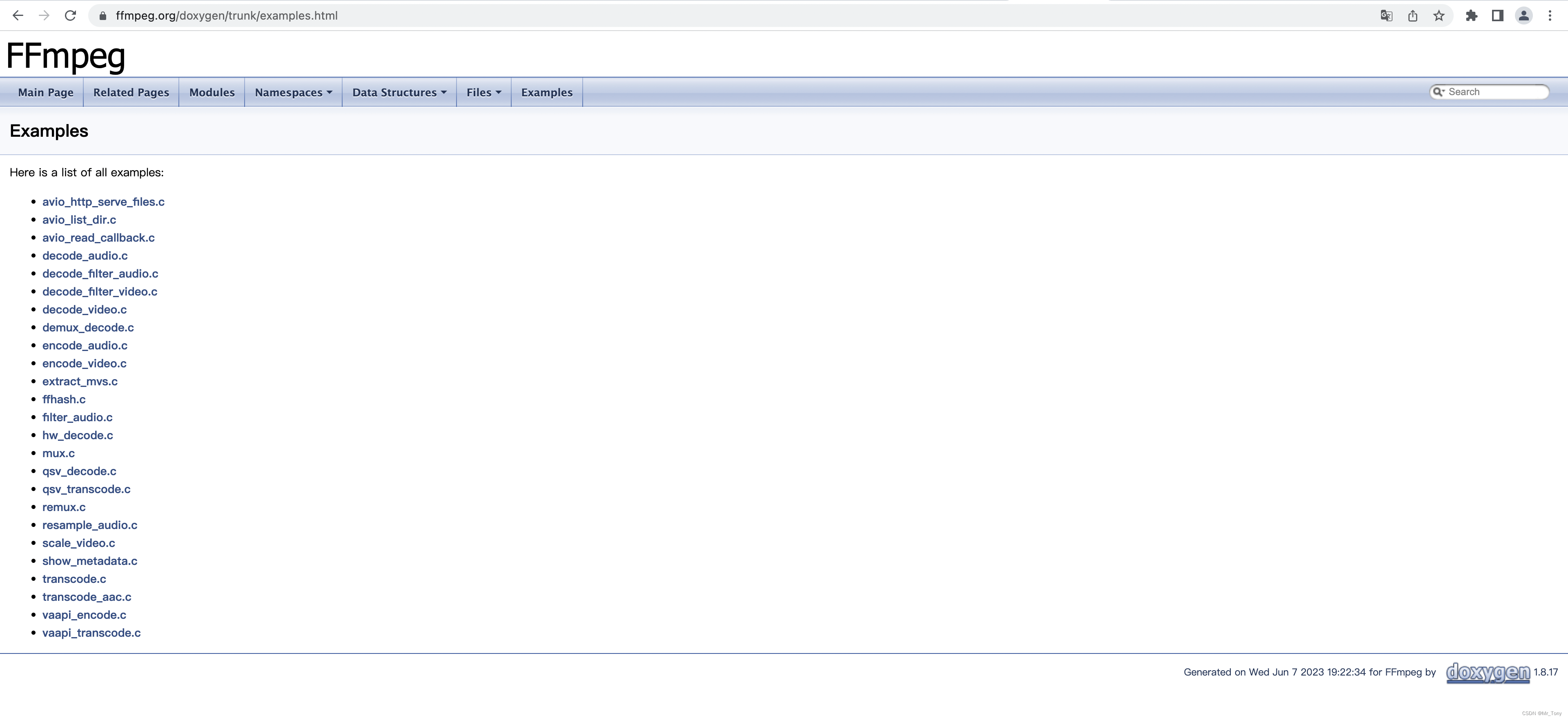Open the Modules tab
Viewport: 1568px width, 720px height.
click(x=212, y=93)
